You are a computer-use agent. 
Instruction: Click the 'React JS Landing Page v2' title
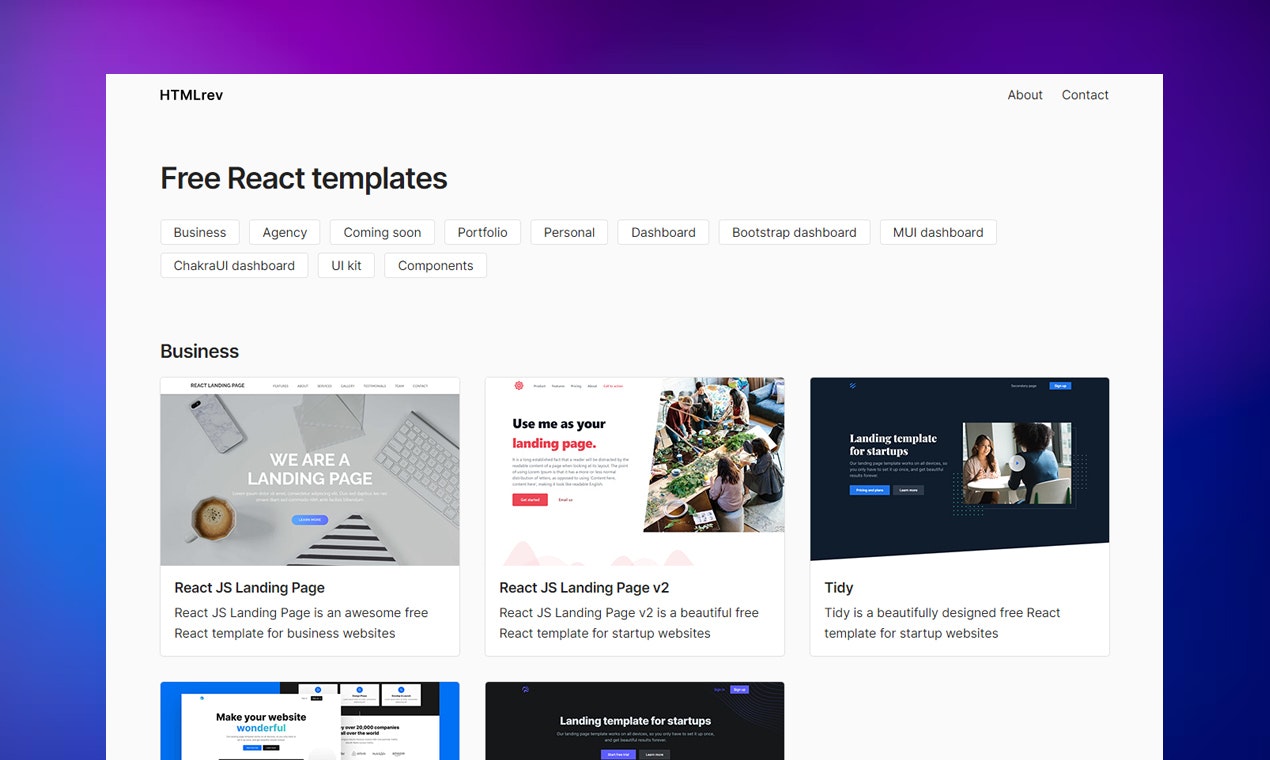pyautogui.click(x=584, y=588)
